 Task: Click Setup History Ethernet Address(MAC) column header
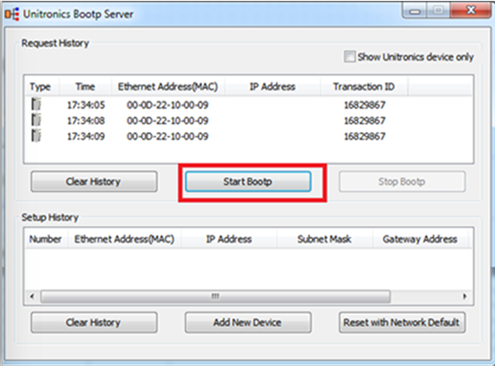click(124, 239)
